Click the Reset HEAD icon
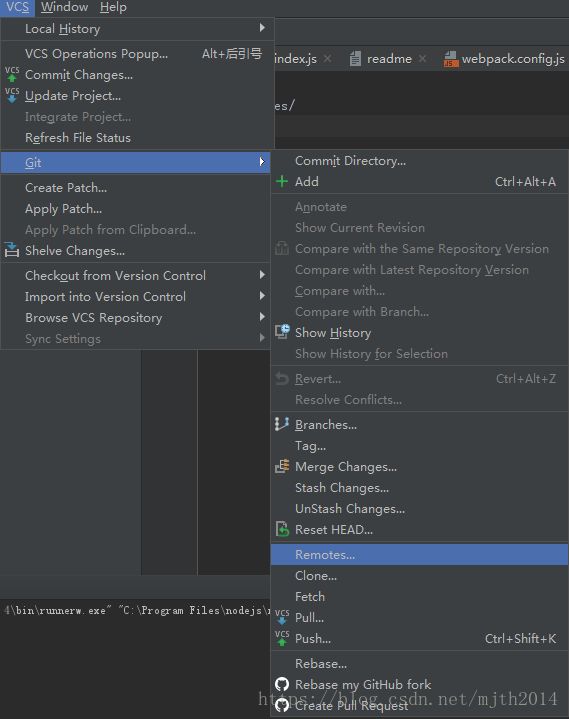569x719 pixels. (x=282, y=529)
